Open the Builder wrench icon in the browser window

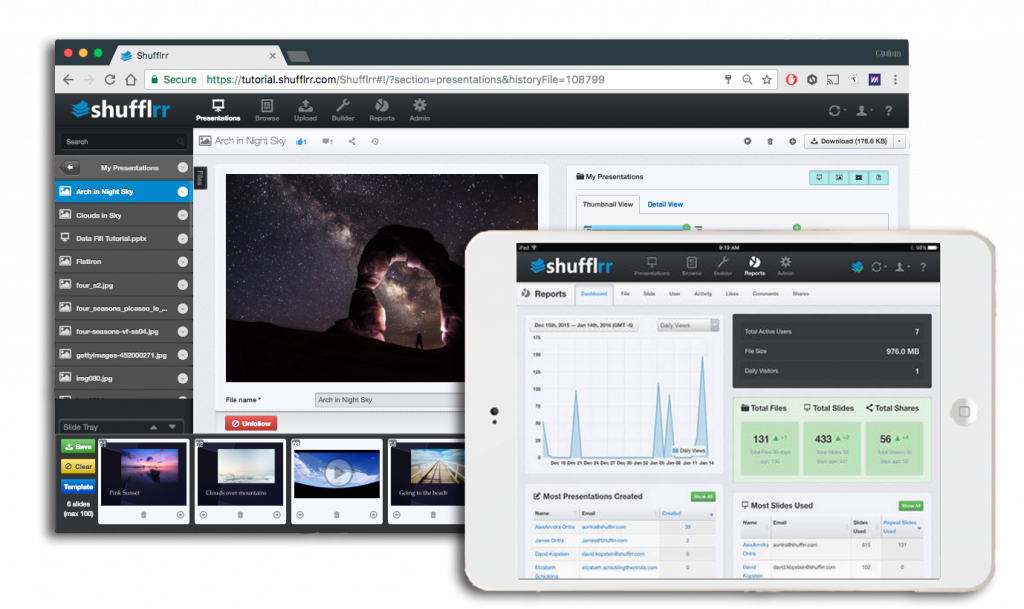pyautogui.click(x=343, y=109)
